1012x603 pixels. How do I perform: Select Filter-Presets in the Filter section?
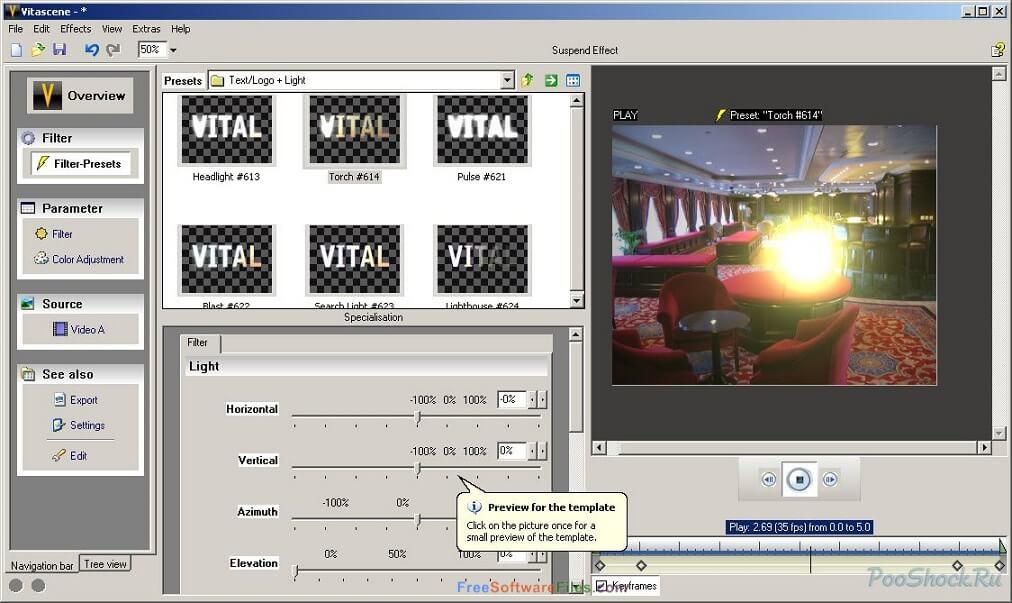80,164
